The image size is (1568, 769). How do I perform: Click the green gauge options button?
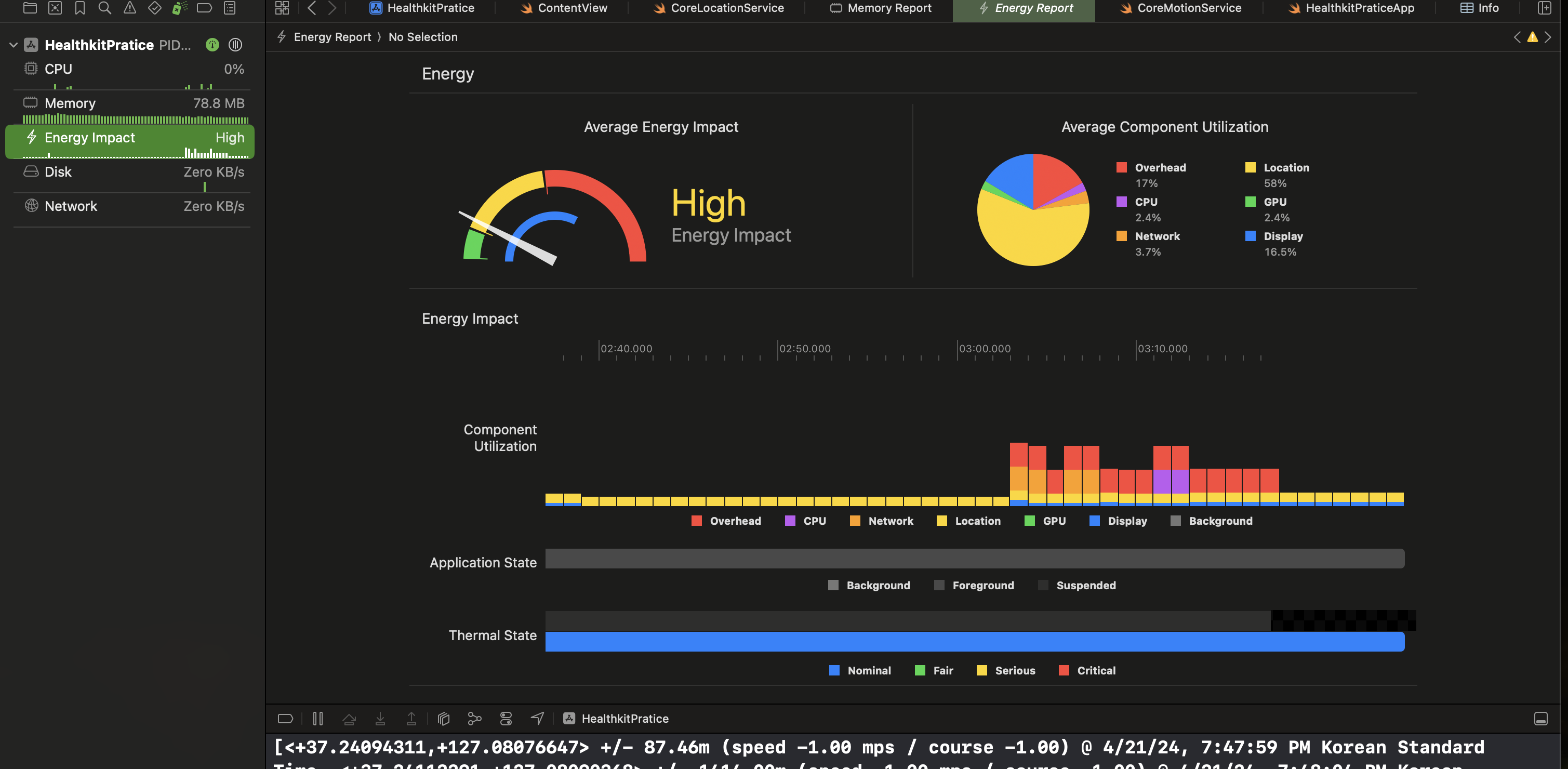click(212, 45)
